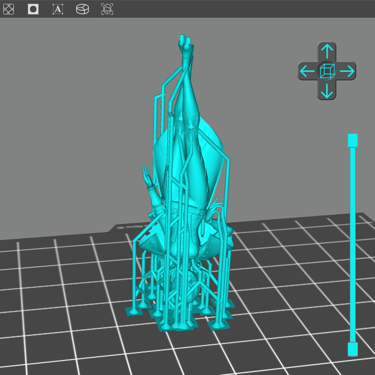Grab the bottom handle of layer slider
Image resolution: width=375 pixels, height=375 pixels.
coord(353,349)
